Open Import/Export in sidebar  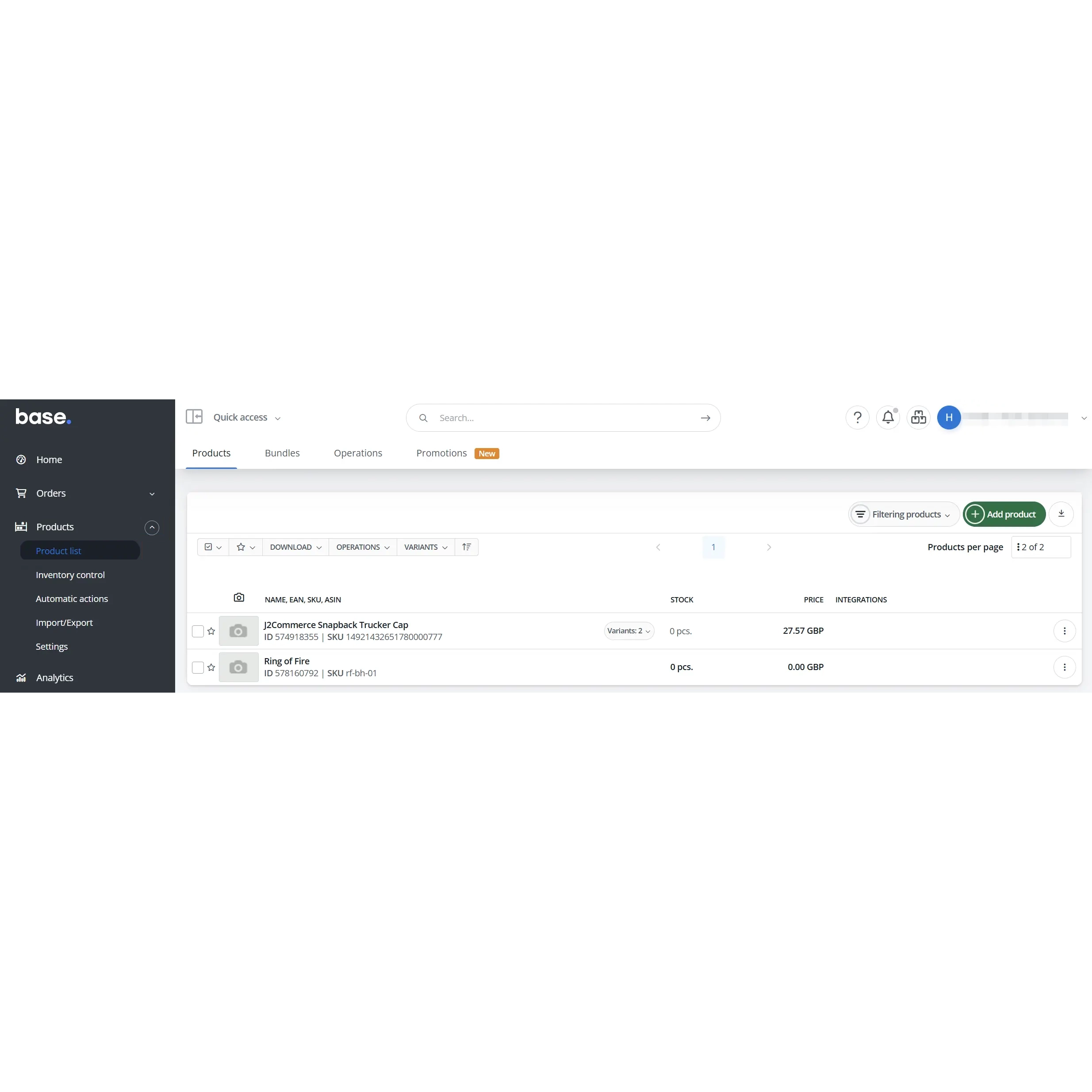(64, 622)
